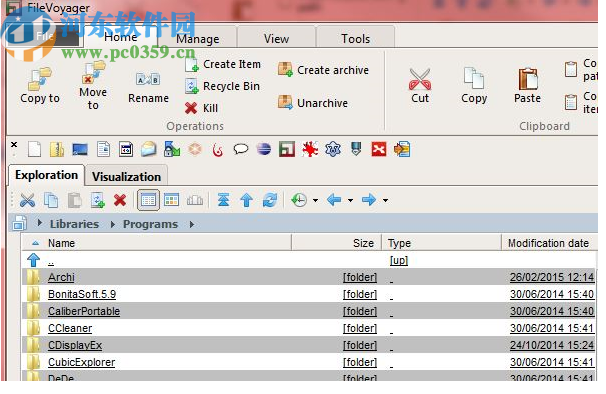The image size is (606, 394).
Task: Select the CDisplayEx folder
Action: click(x=308, y=345)
